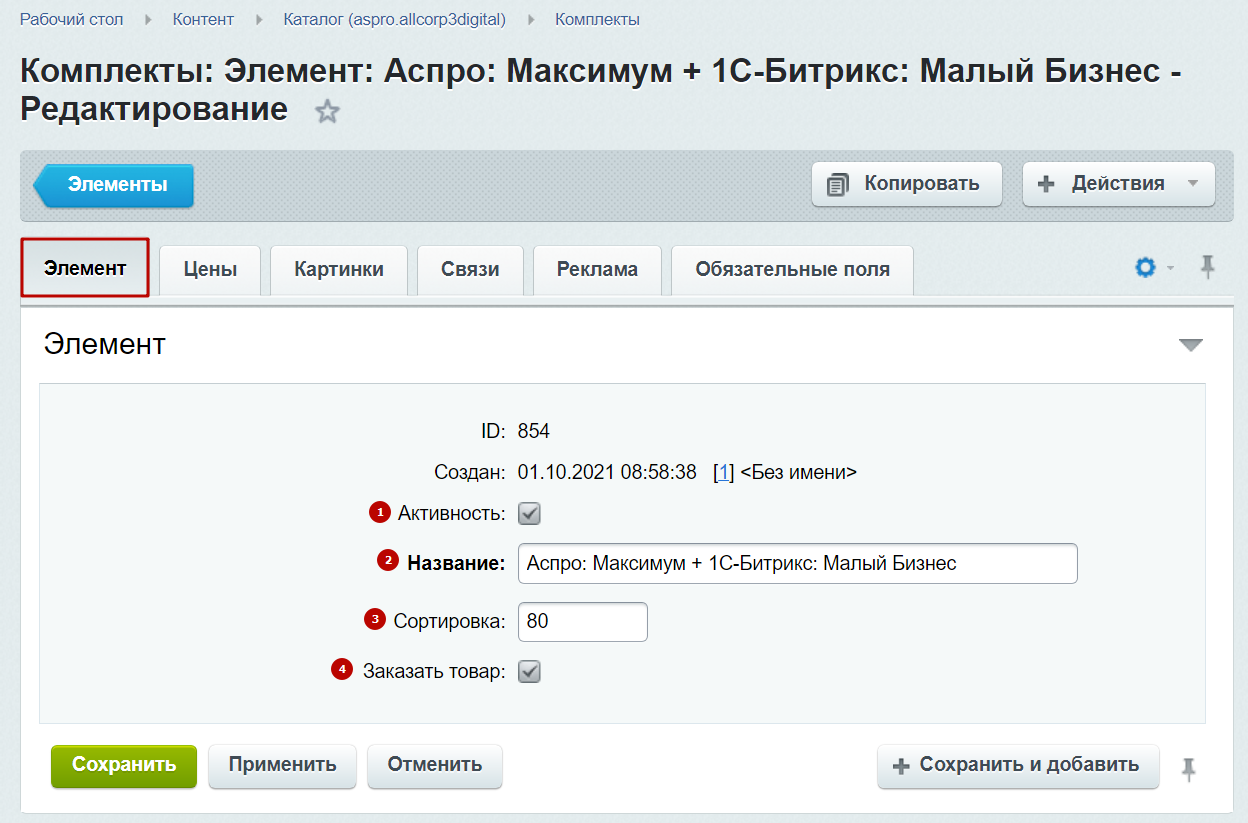Switch to the Цены tab
Image resolution: width=1248 pixels, height=823 pixels.
click(x=211, y=269)
